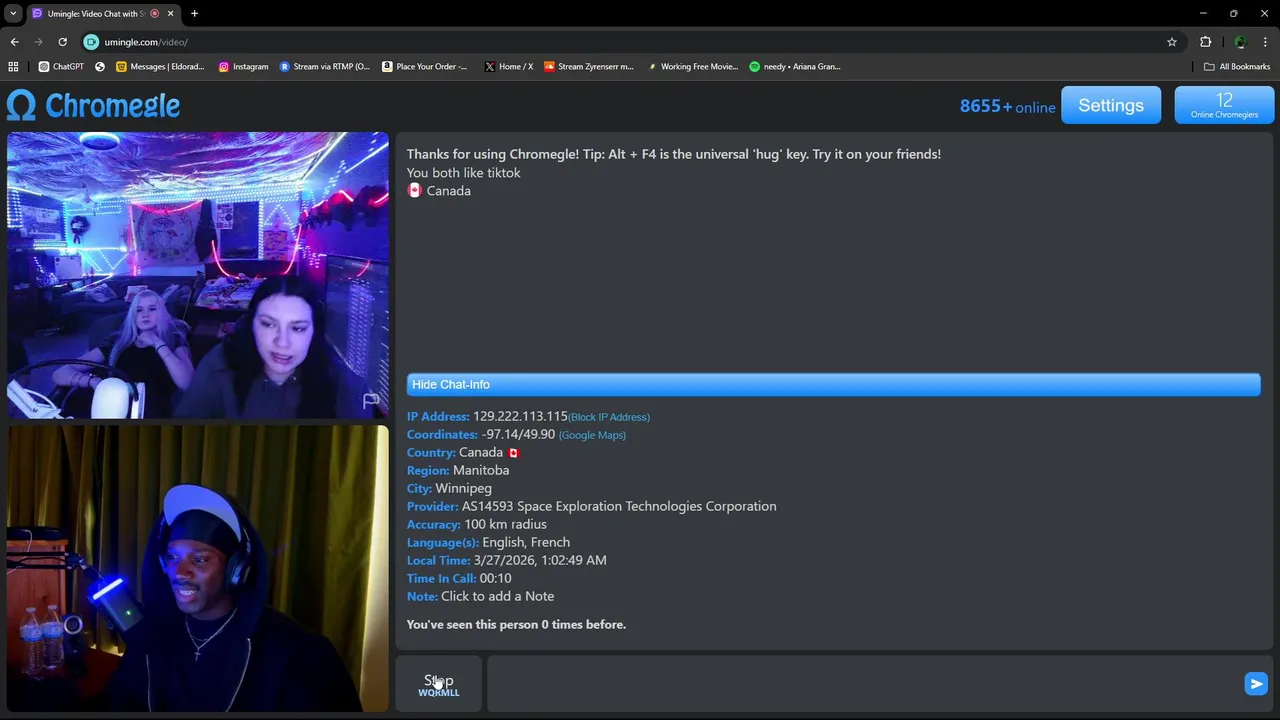The image size is (1280, 720).
Task: Bookmark this page with star icon
Action: coord(1172,42)
